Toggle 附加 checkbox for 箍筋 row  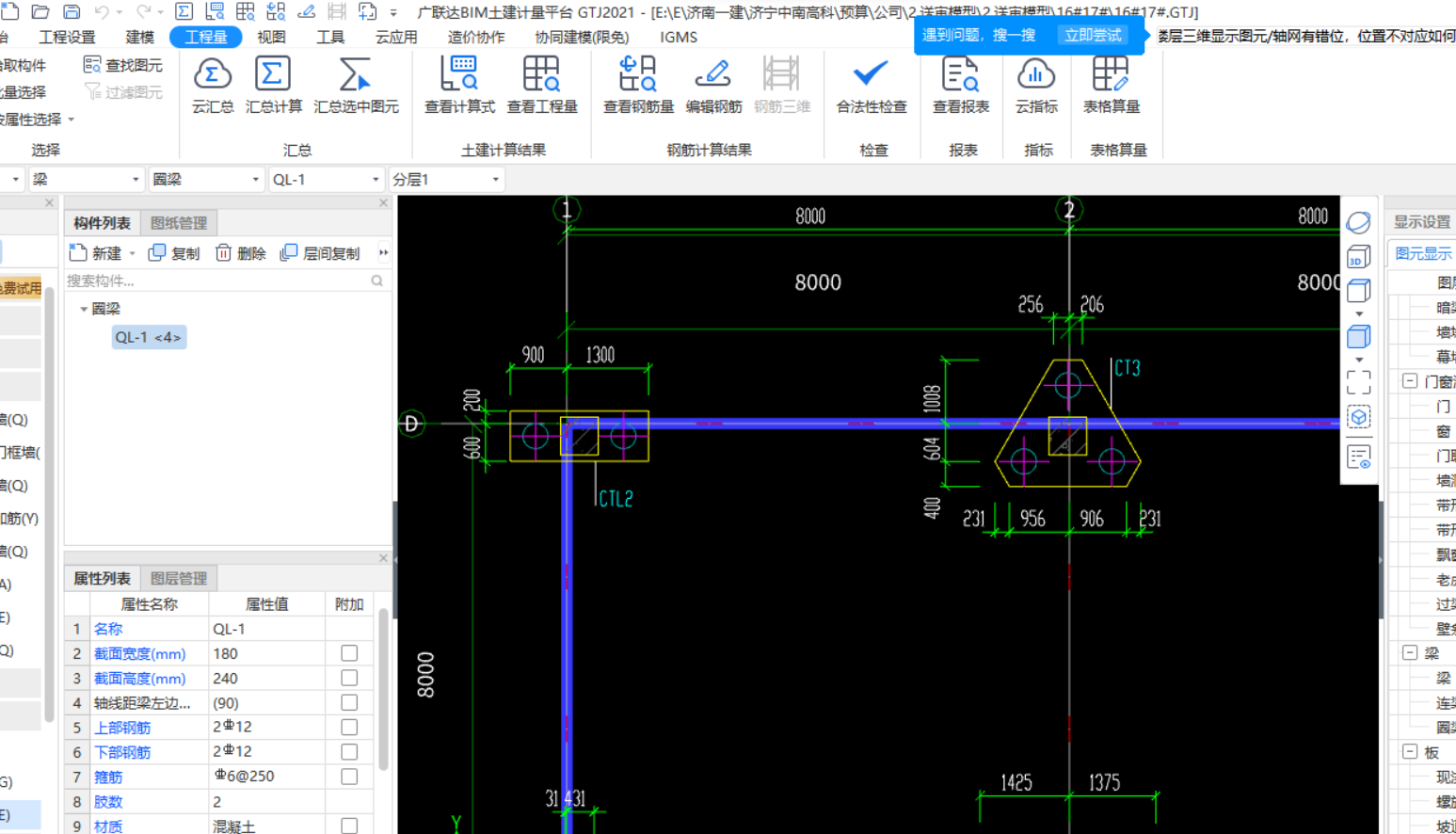pyautogui.click(x=349, y=777)
